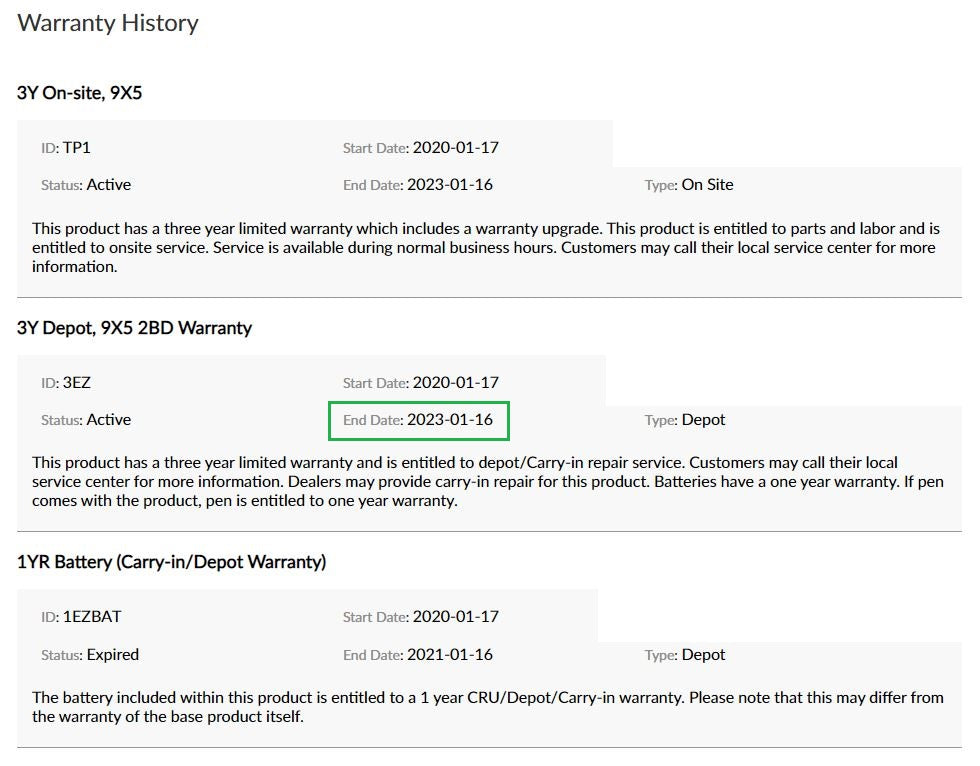Select the 1YR Battery warranty title
Screen dimensions: 980x766
click(172, 562)
